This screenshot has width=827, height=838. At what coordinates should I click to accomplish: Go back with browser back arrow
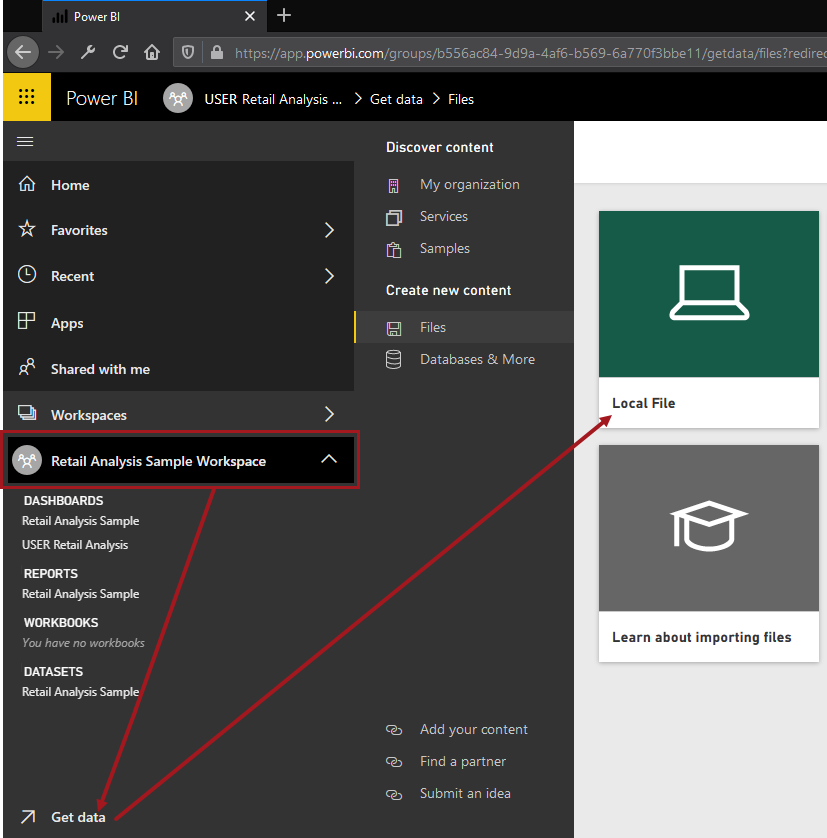pyautogui.click(x=23, y=52)
